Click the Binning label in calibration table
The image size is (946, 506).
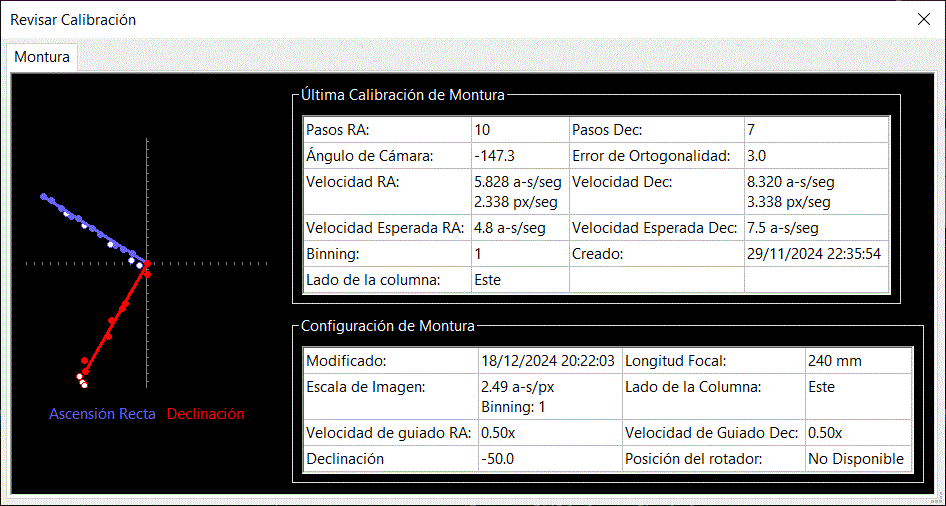point(332,254)
